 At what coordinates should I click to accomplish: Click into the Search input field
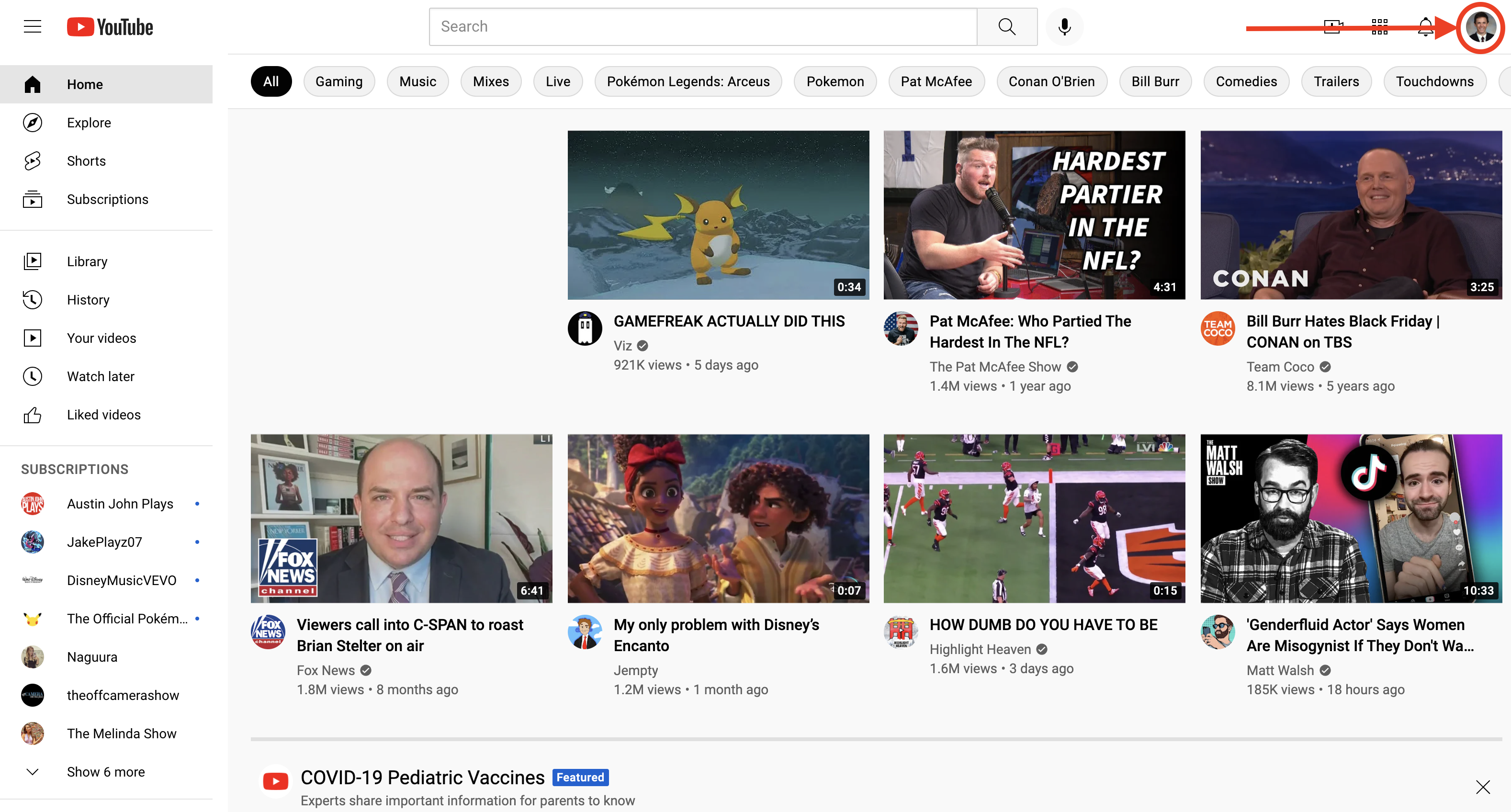pos(703,26)
